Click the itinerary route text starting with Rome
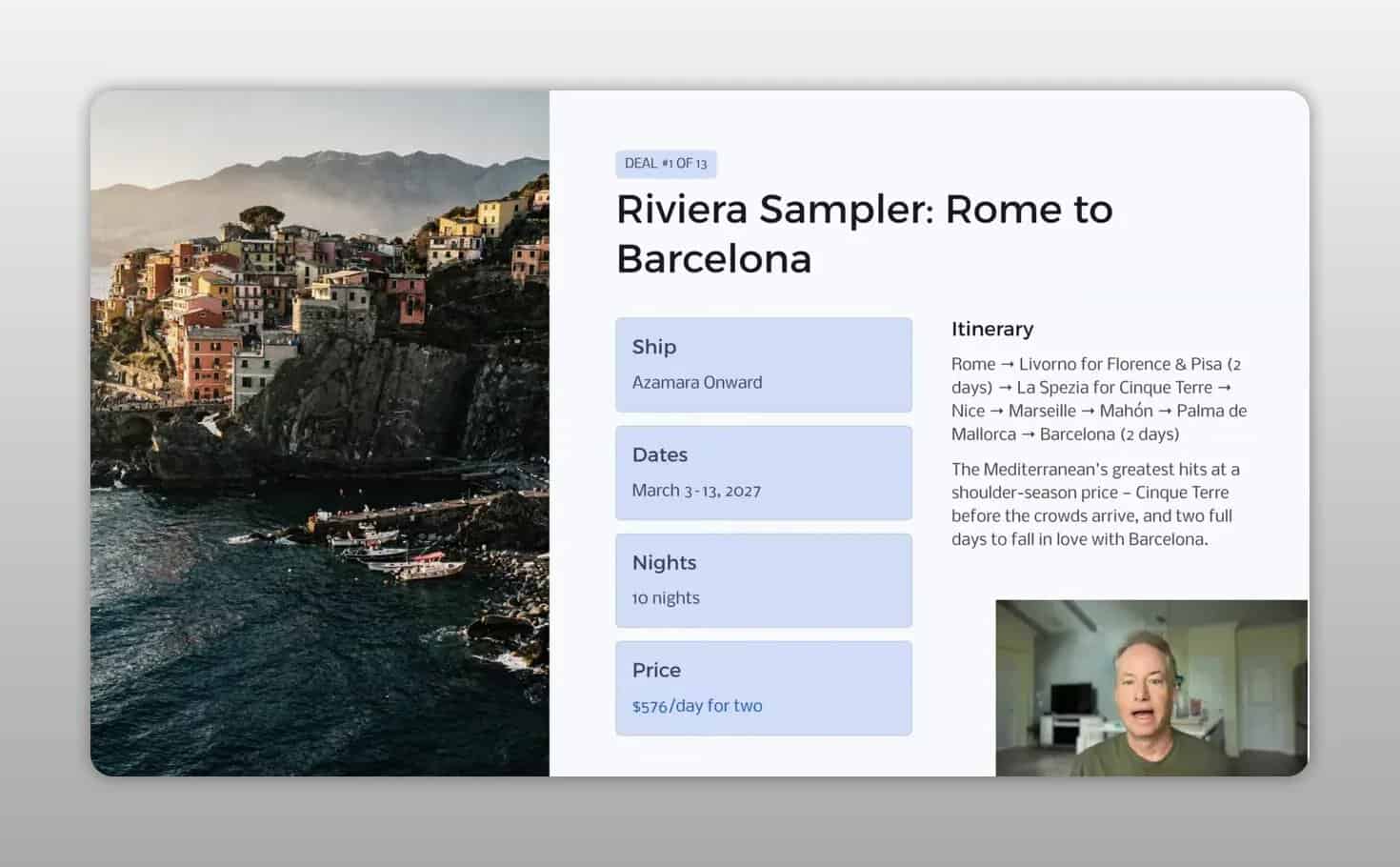 click(x=1099, y=399)
